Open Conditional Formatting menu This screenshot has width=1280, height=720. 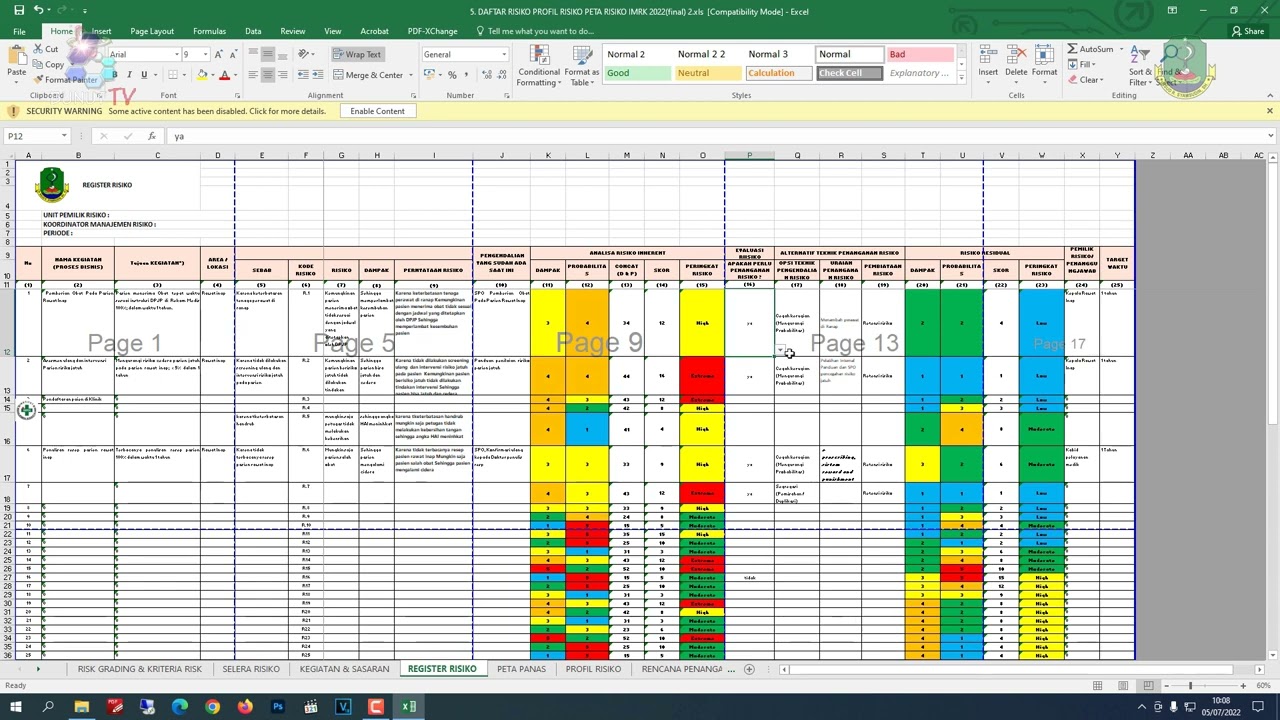click(539, 66)
